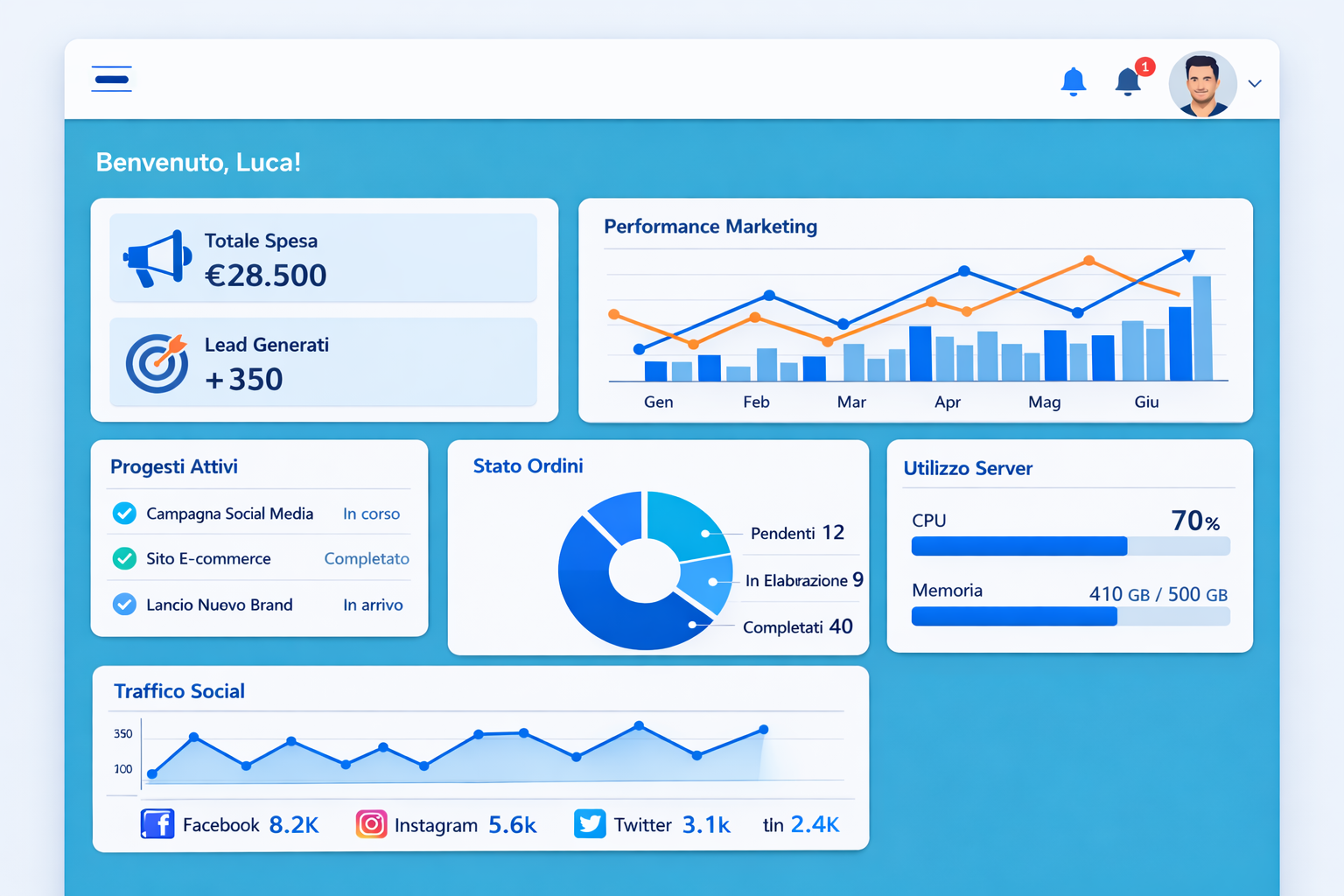Click Luca's profile avatar
This screenshot has height=896, width=1344.
(x=1202, y=84)
